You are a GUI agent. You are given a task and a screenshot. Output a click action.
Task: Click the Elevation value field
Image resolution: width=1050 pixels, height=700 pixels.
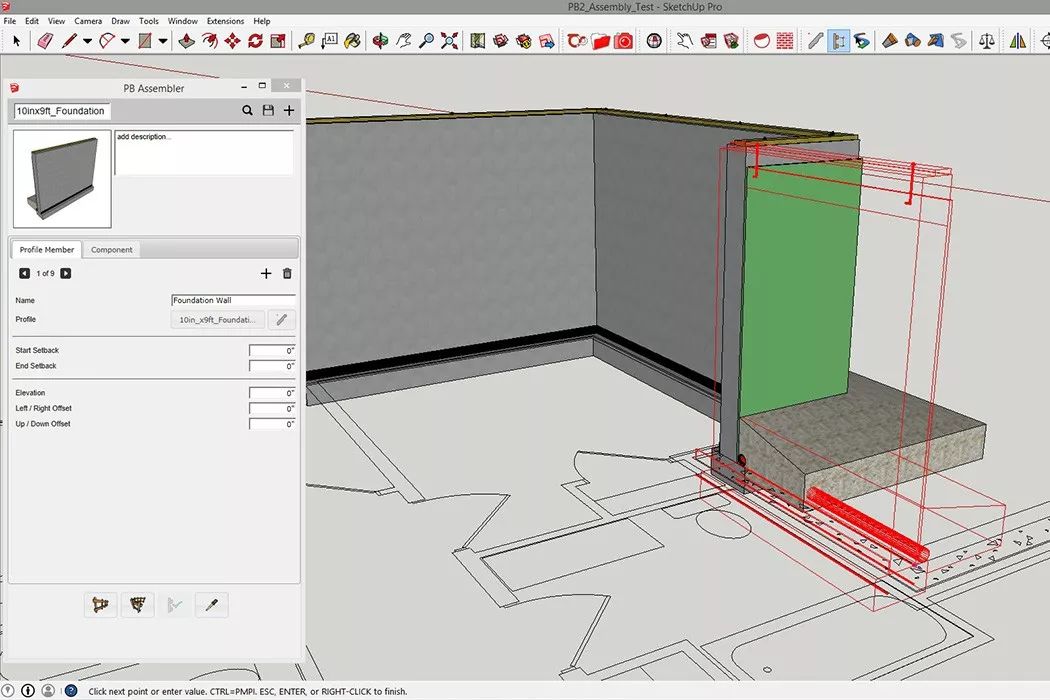pyautogui.click(x=272, y=394)
